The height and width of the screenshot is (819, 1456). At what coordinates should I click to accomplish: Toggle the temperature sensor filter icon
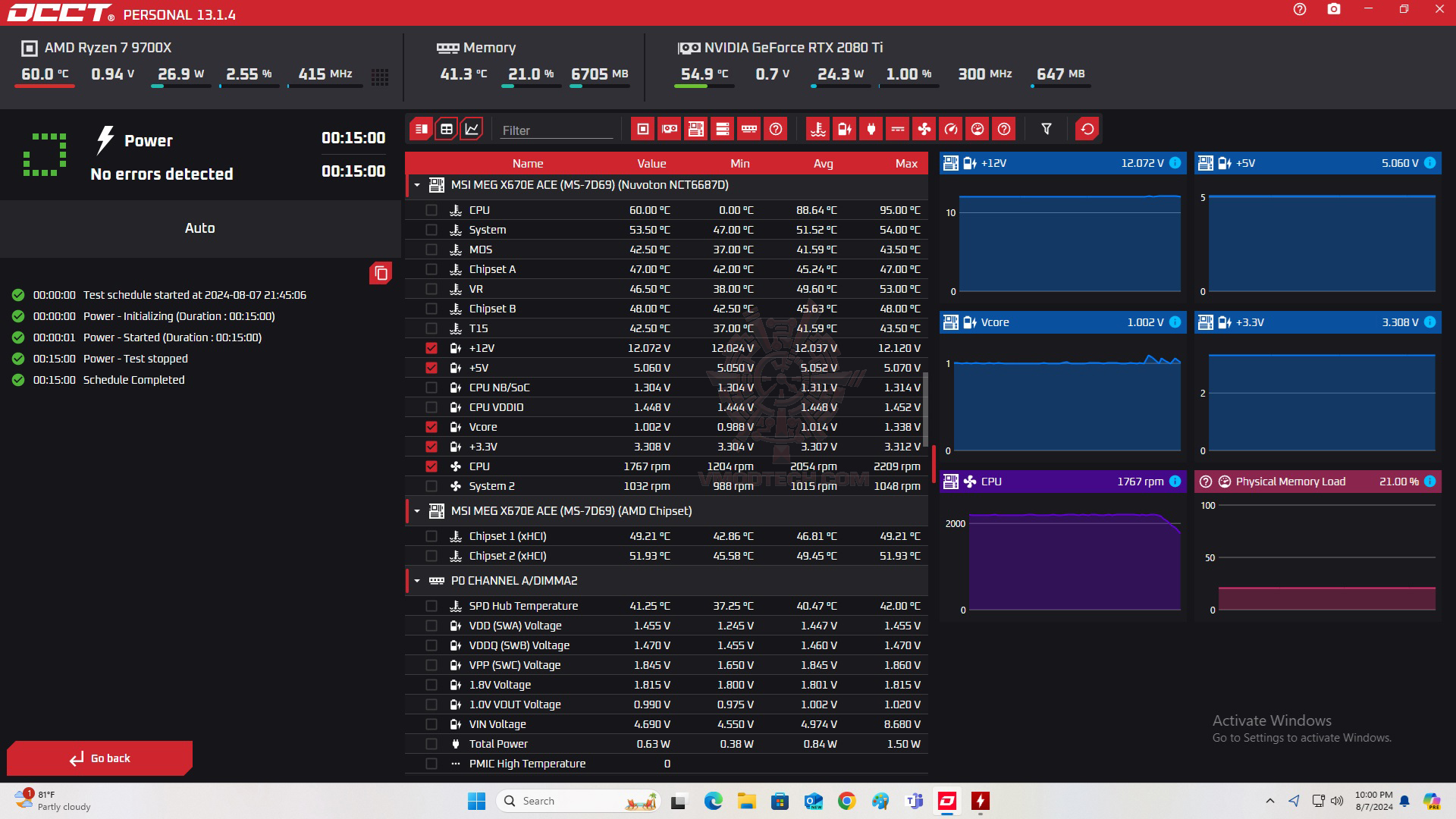(817, 129)
